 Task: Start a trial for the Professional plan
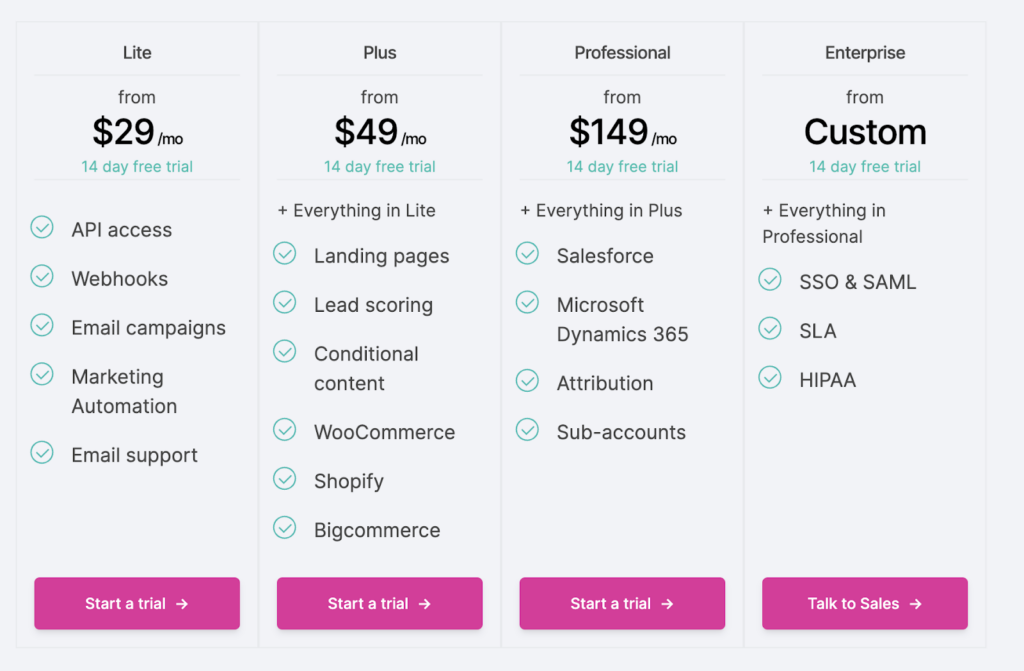point(622,603)
